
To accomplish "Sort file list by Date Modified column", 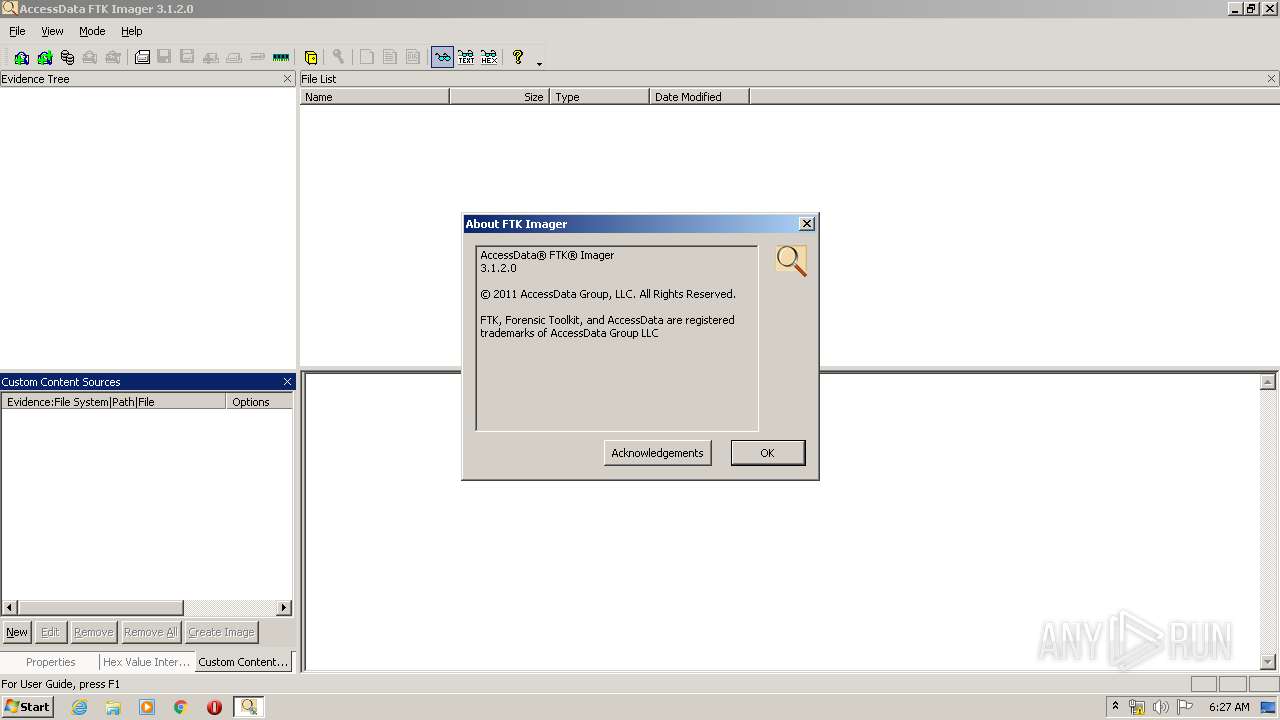I will [x=700, y=97].
